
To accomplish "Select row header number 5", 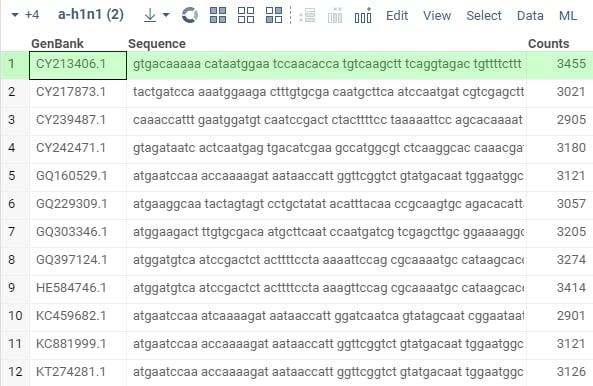I will pyautogui.click(x=15, y=177).
